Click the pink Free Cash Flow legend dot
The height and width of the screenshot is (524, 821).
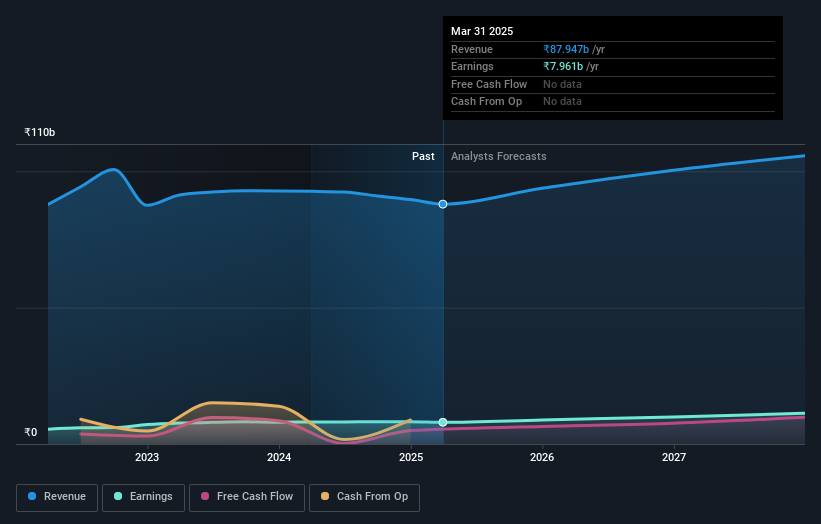[205, 496]
